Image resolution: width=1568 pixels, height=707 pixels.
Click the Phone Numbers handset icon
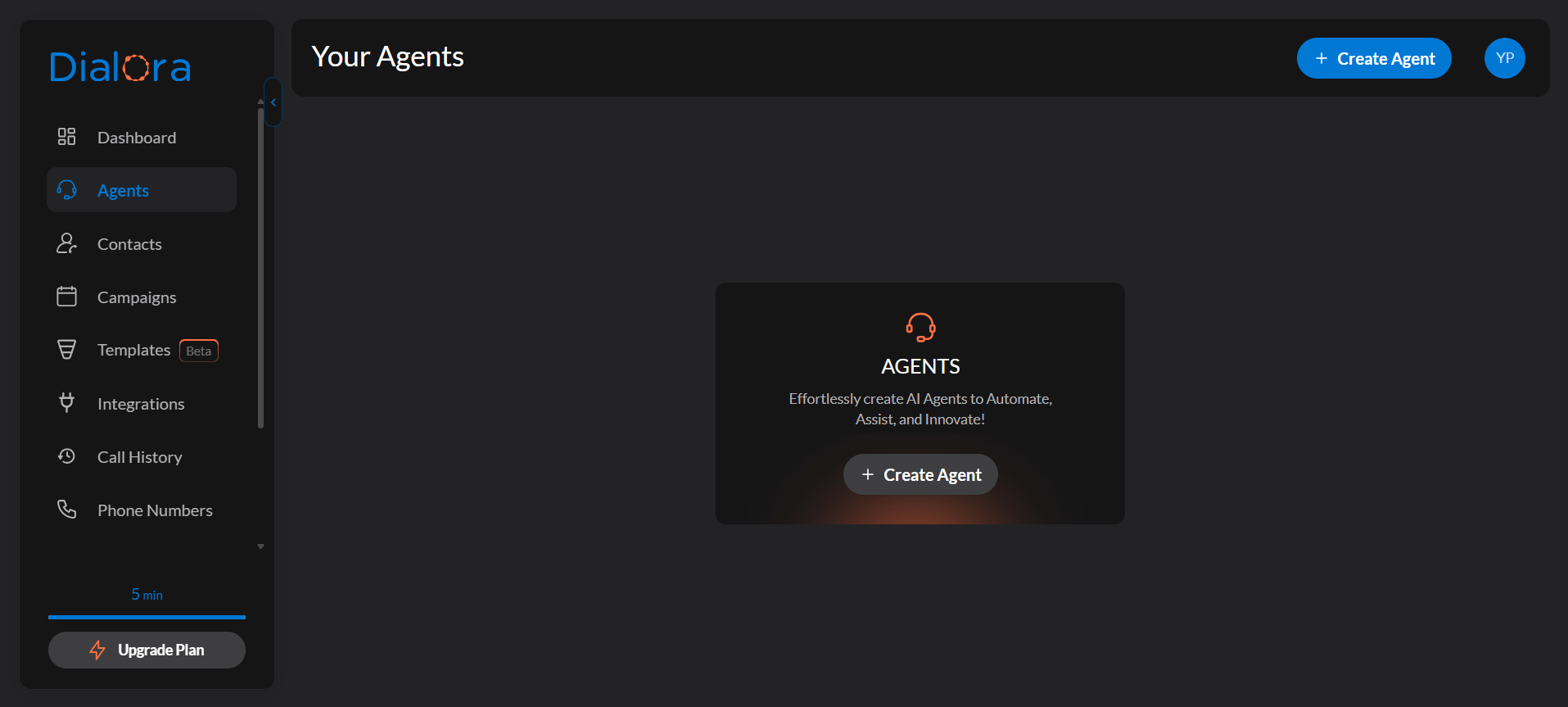coord(66,510)
